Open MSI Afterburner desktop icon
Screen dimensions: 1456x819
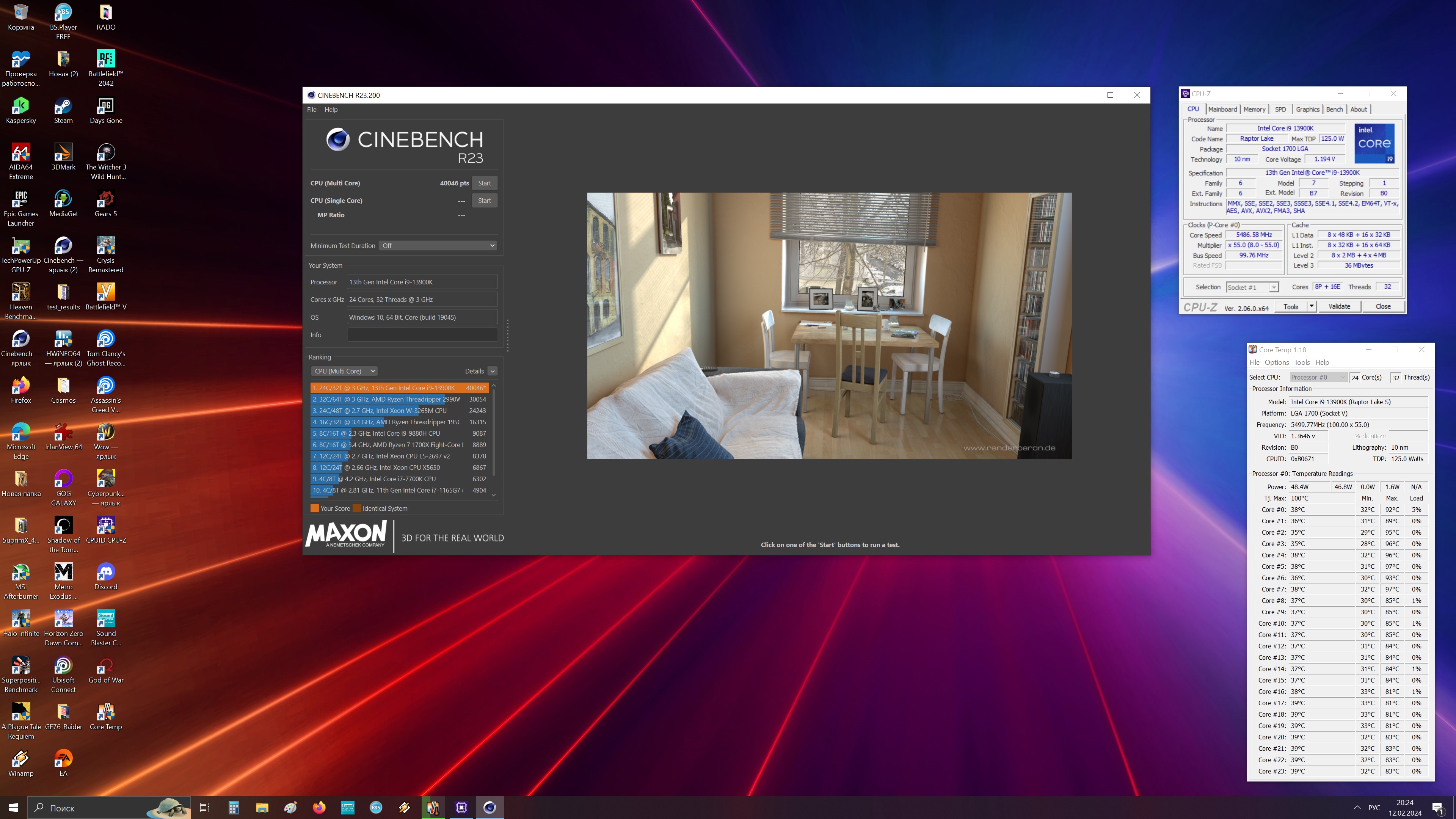coord(21,573)
